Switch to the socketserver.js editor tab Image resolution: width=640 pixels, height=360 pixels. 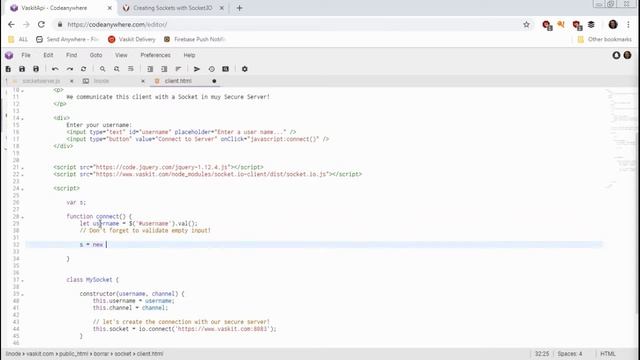pyautogui.click(x=41, y=81)
